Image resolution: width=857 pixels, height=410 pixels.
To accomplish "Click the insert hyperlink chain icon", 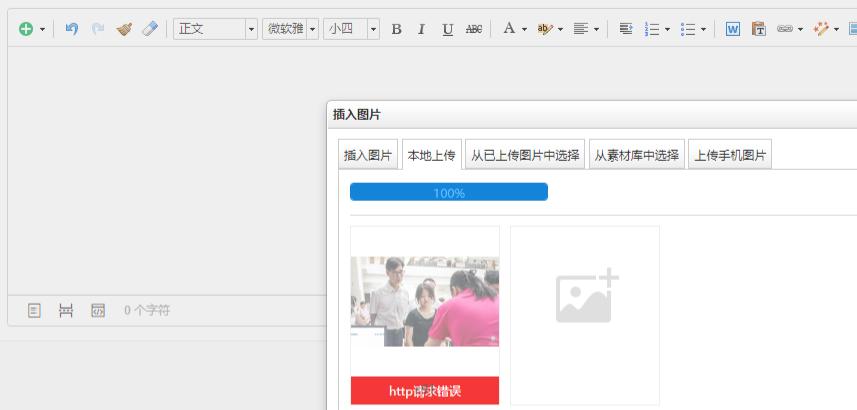I will click(x=785, y=29).
